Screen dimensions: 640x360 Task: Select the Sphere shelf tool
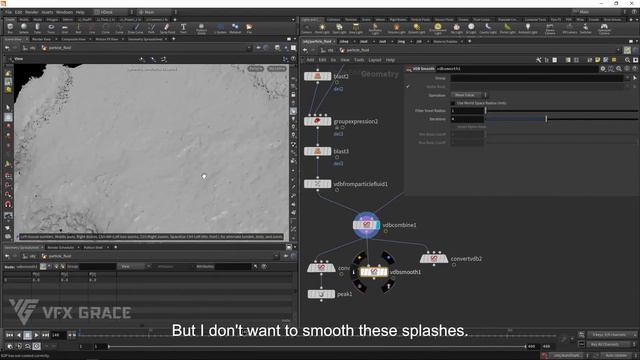click(24, 28)
